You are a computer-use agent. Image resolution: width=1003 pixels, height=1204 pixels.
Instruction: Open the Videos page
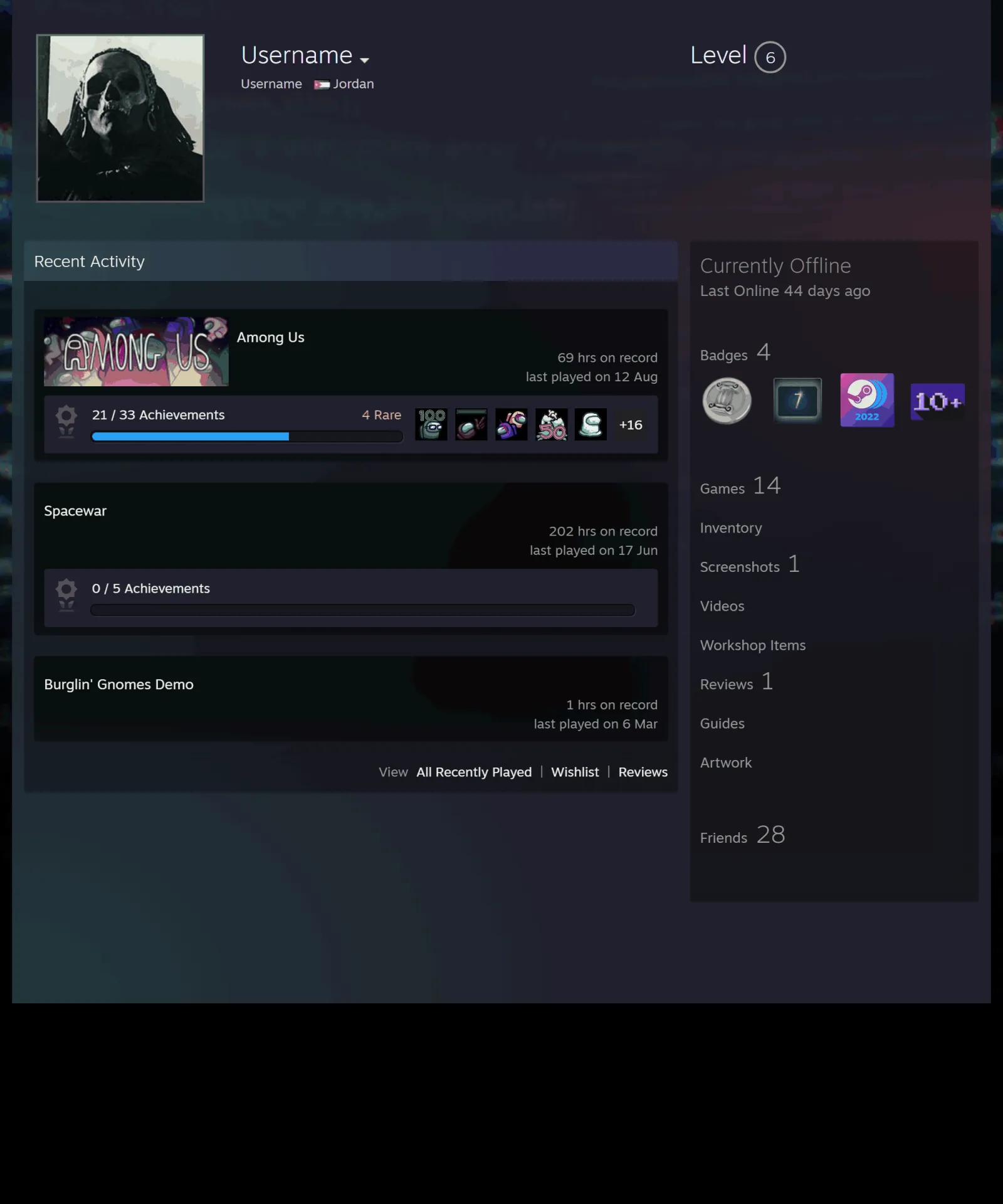[722, 606]
